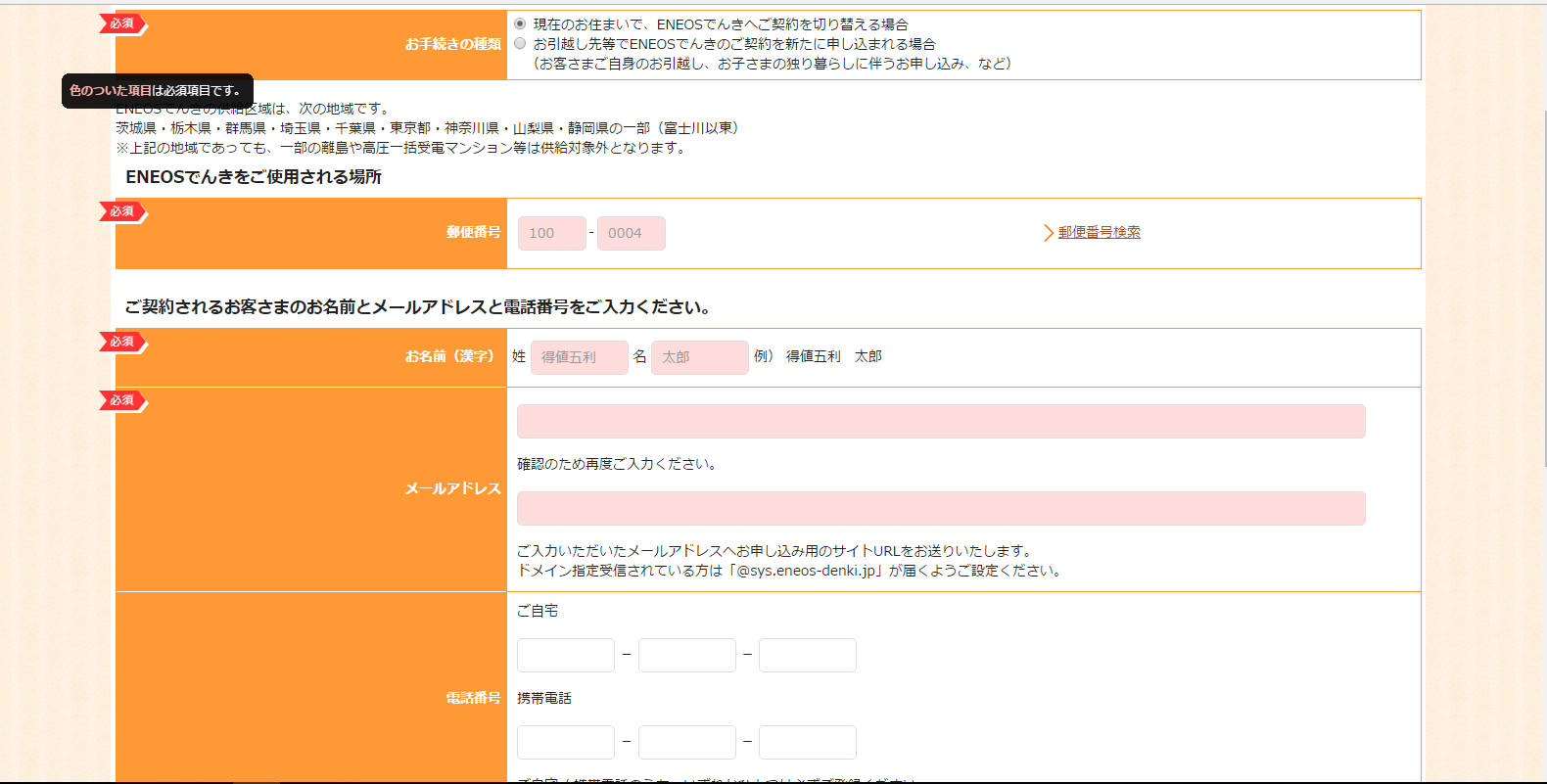The image size is (1547, 784).
Task: Click the 名 given name input field
Action: coord(700,357)
